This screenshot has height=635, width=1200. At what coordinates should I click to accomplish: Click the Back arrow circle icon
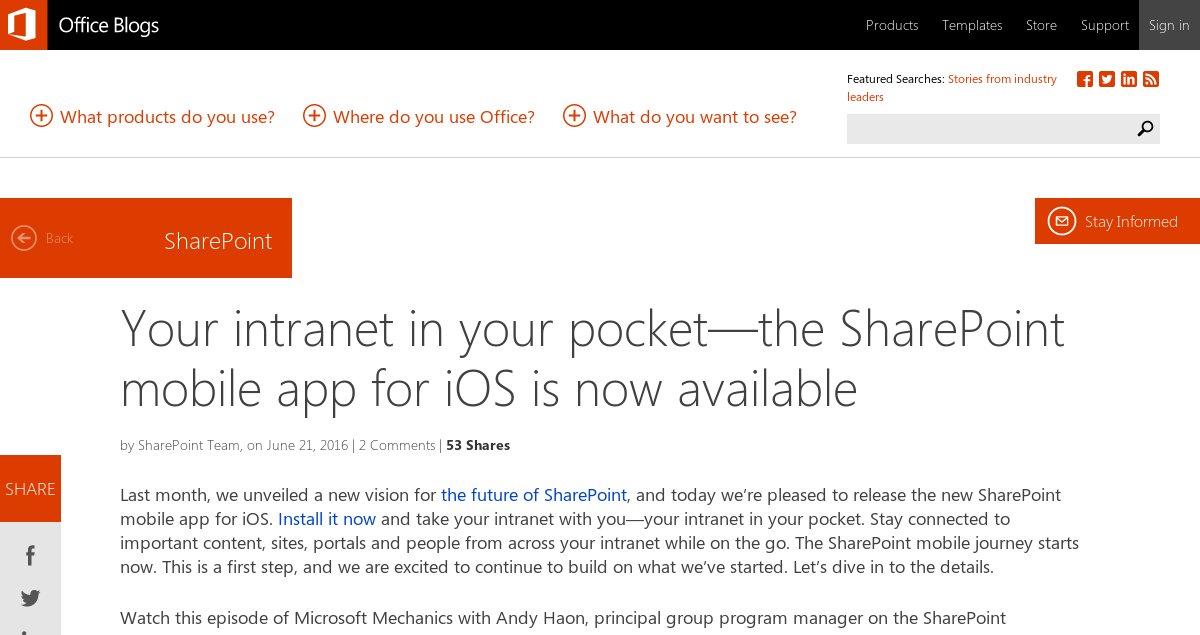pyautogui.click(x=24, y=238)
